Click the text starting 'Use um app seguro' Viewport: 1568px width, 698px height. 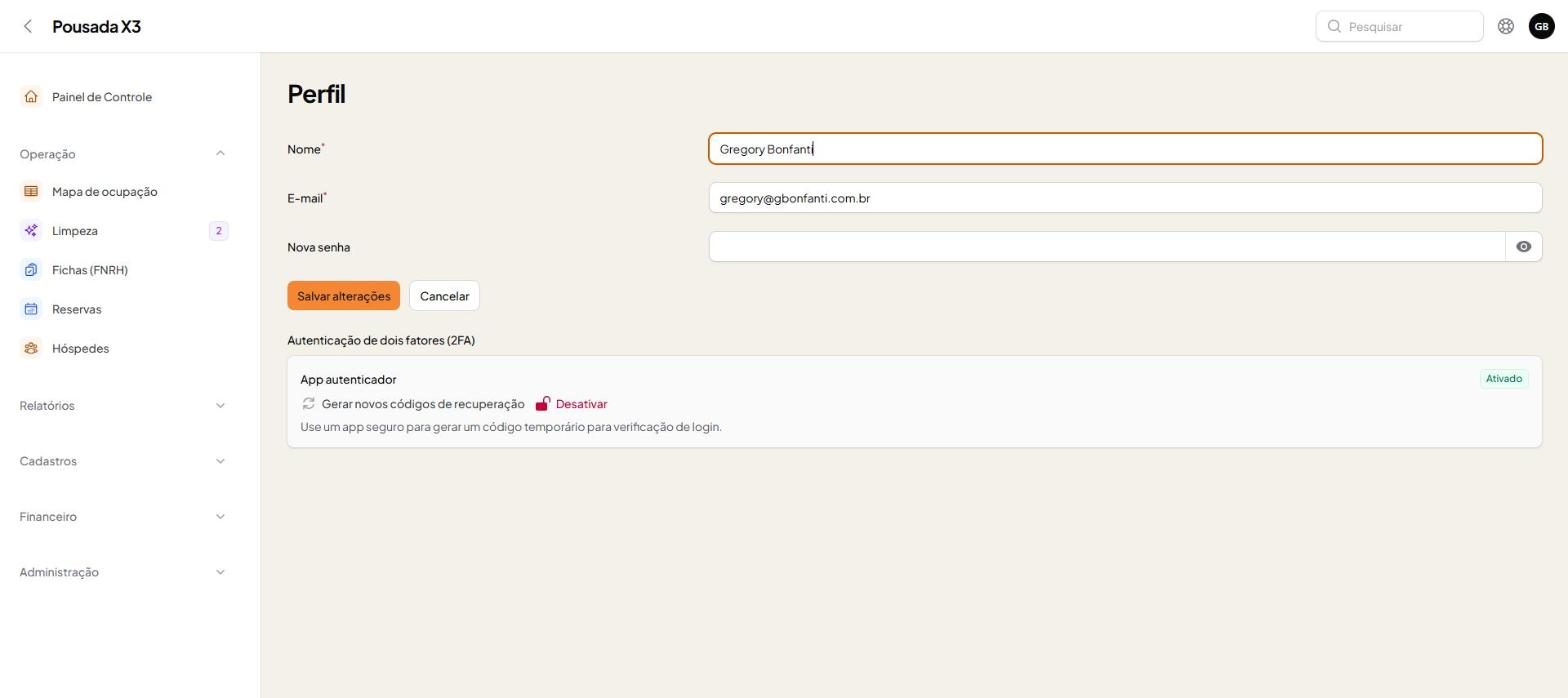coord(511,427)
